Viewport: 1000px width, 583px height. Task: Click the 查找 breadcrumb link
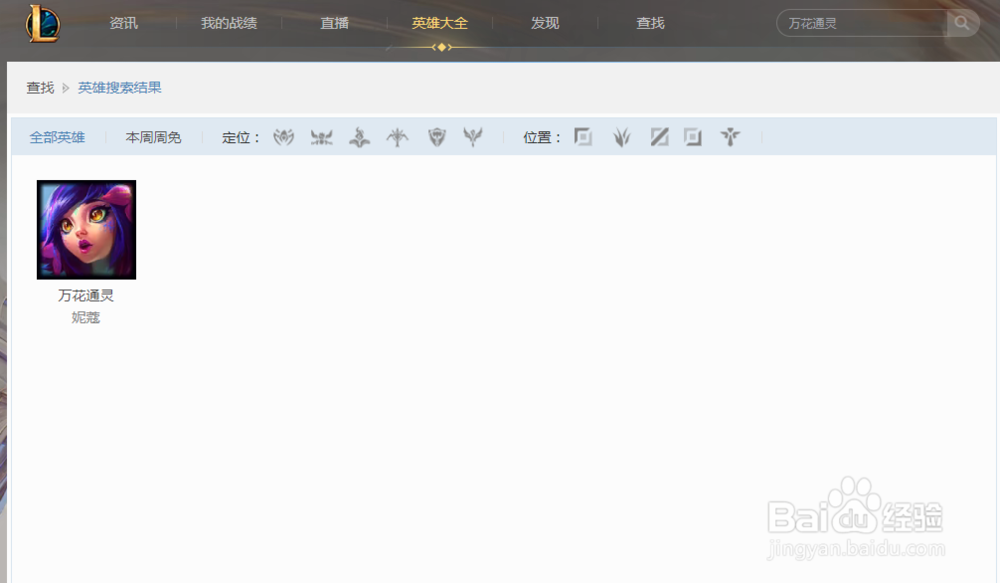40,88
